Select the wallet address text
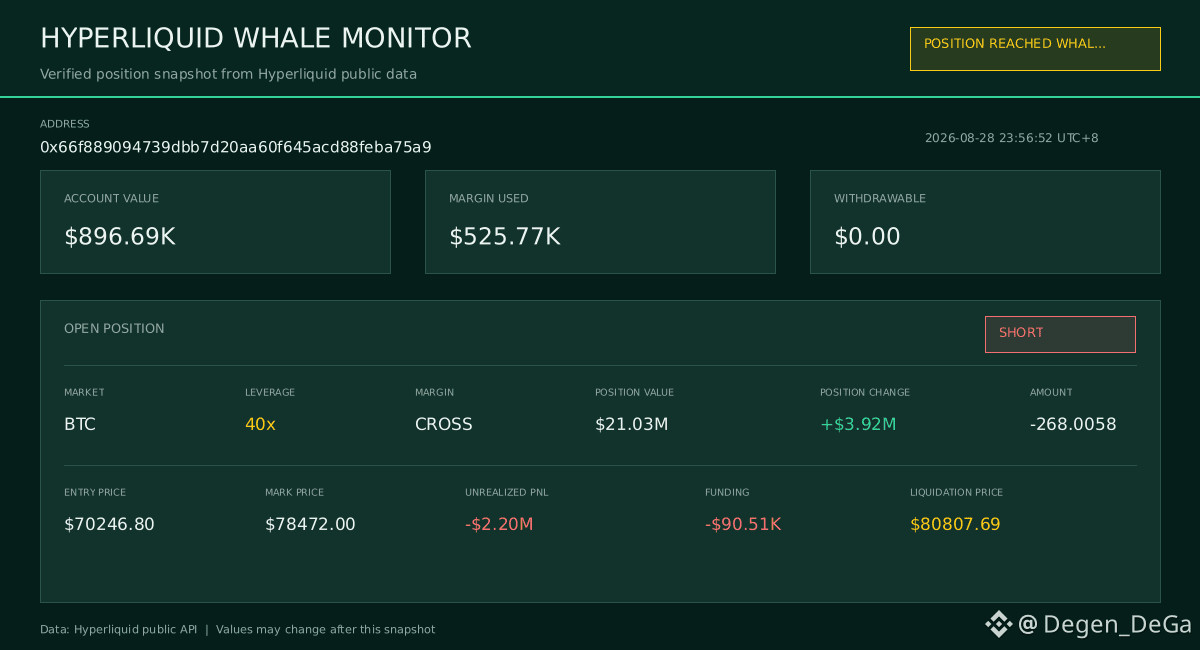The image size is (1200, 650). (x=236, y=147)
